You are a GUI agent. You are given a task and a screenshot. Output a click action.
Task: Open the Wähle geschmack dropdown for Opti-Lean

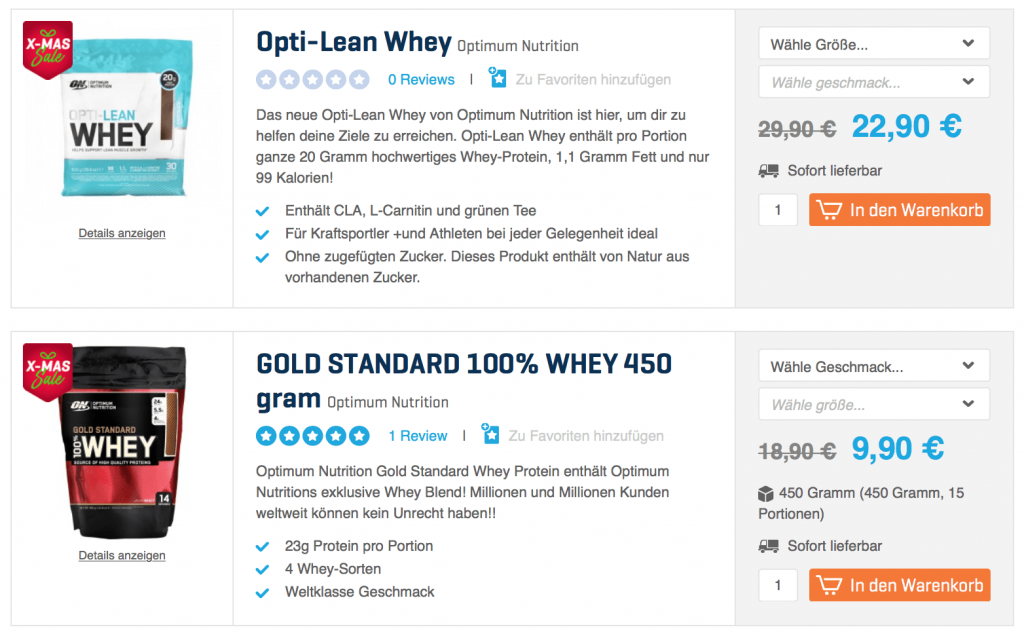(x=874, y=82)
